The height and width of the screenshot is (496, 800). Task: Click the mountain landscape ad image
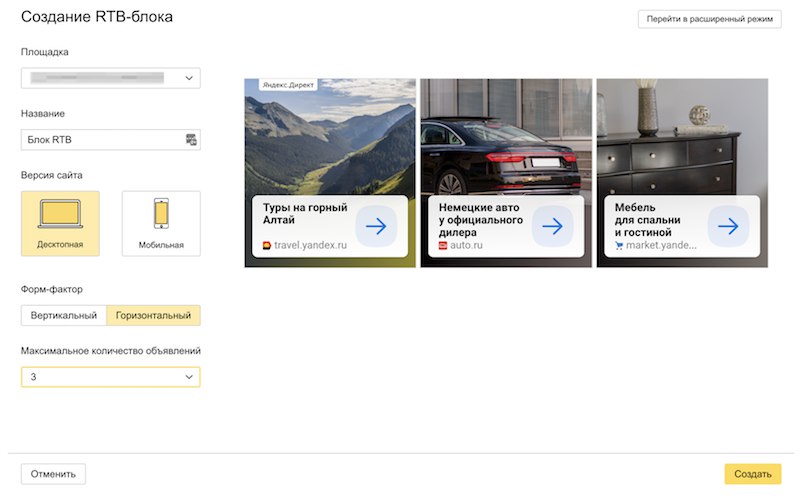pos(330,138)
